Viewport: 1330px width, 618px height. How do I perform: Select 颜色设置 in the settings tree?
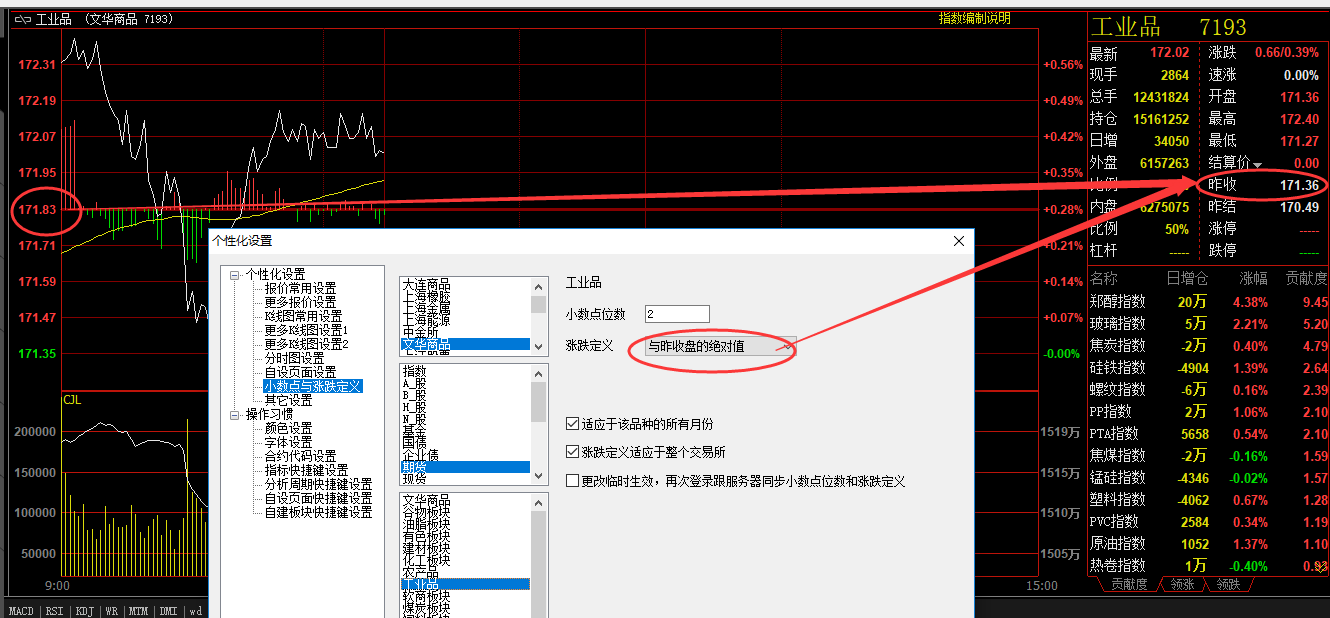tap(288, 428)
